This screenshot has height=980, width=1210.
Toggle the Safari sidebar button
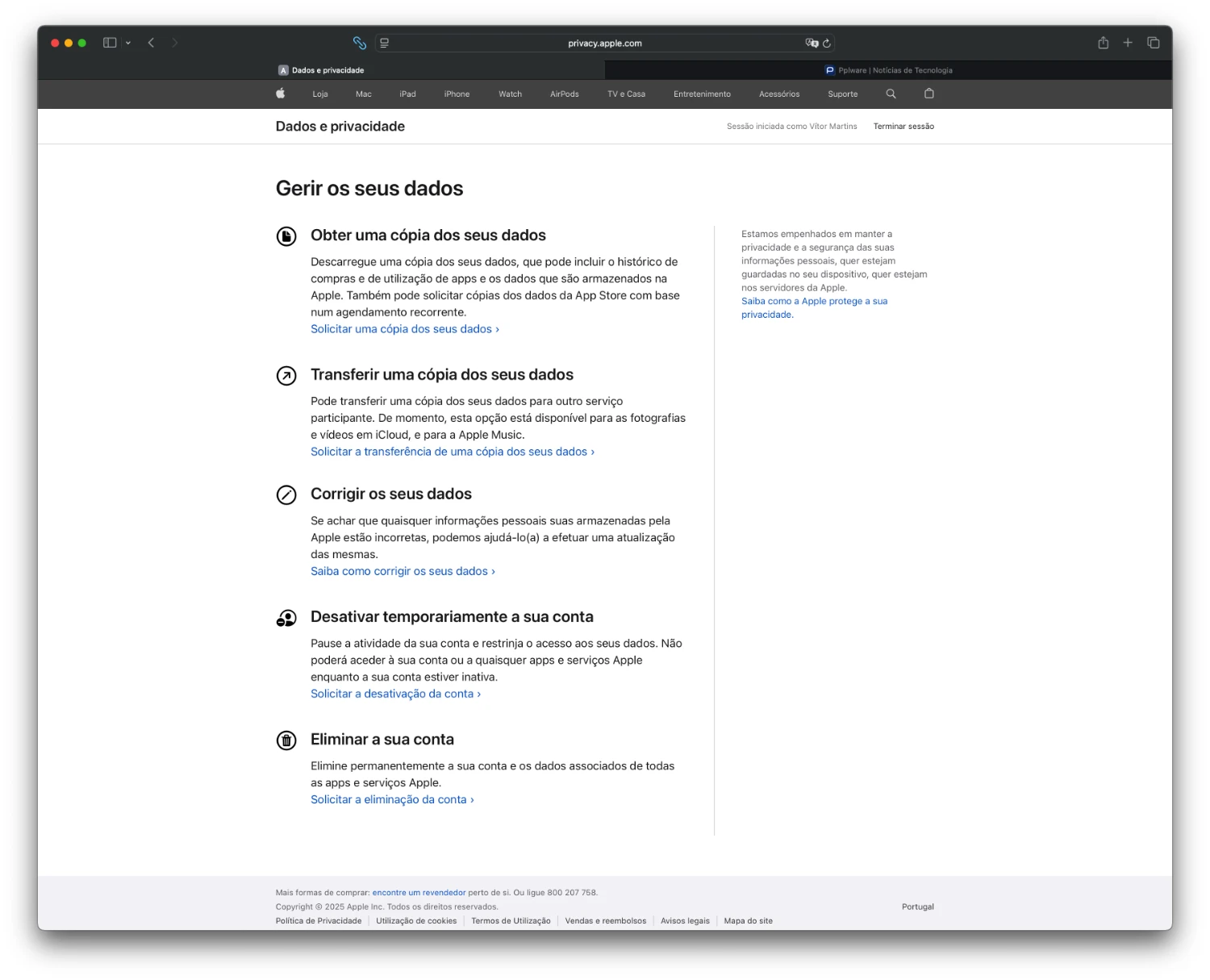pyautogui.click(x=110, y=43)
